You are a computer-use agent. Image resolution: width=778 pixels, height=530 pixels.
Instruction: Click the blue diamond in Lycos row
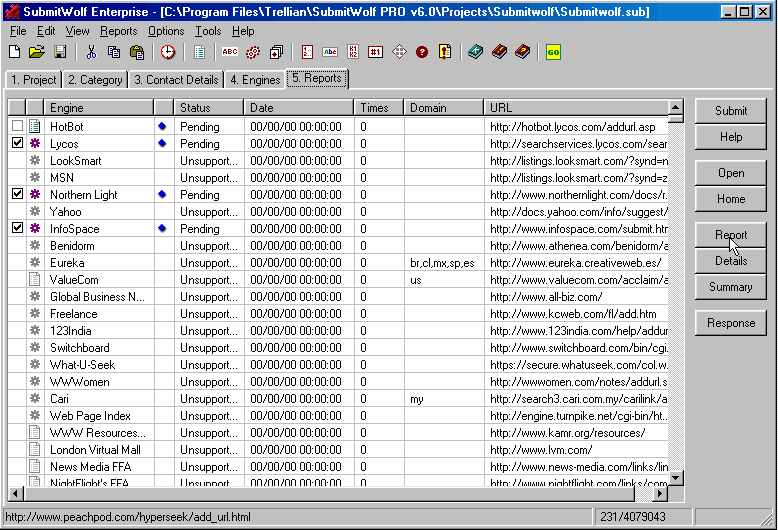tap(162, 143)
